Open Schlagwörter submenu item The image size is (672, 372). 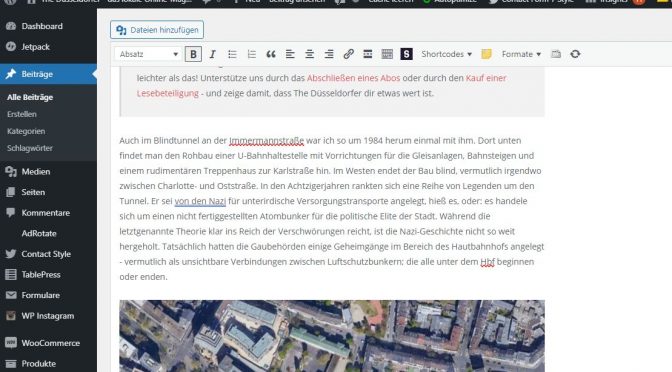click(x=30, y=148)
